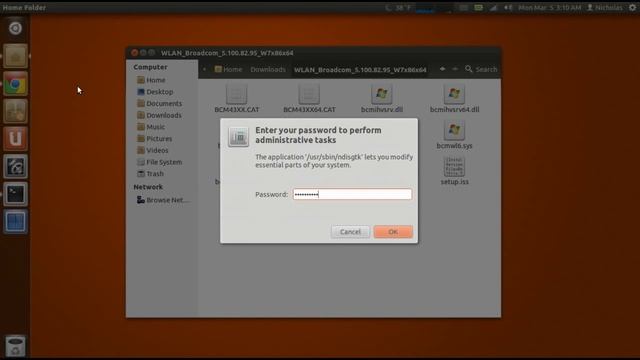The height and width of the screenshot is (360, 640).
Task: Close the file manager window
Action: pos(134,53)
